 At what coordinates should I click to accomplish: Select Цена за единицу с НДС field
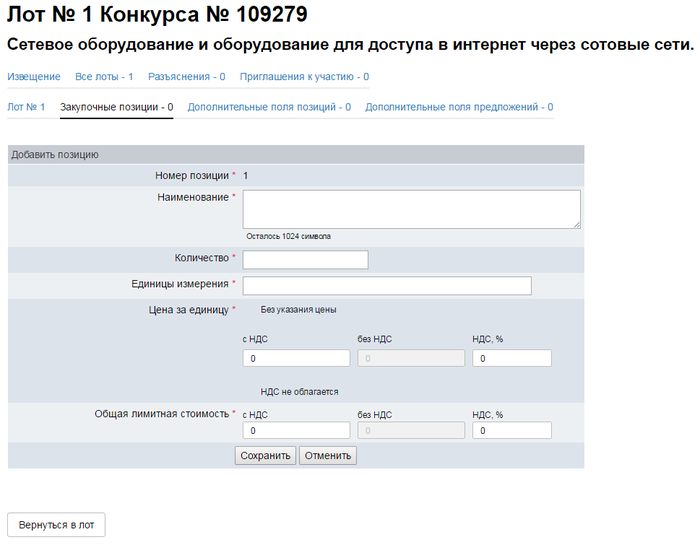click(296, 358)
